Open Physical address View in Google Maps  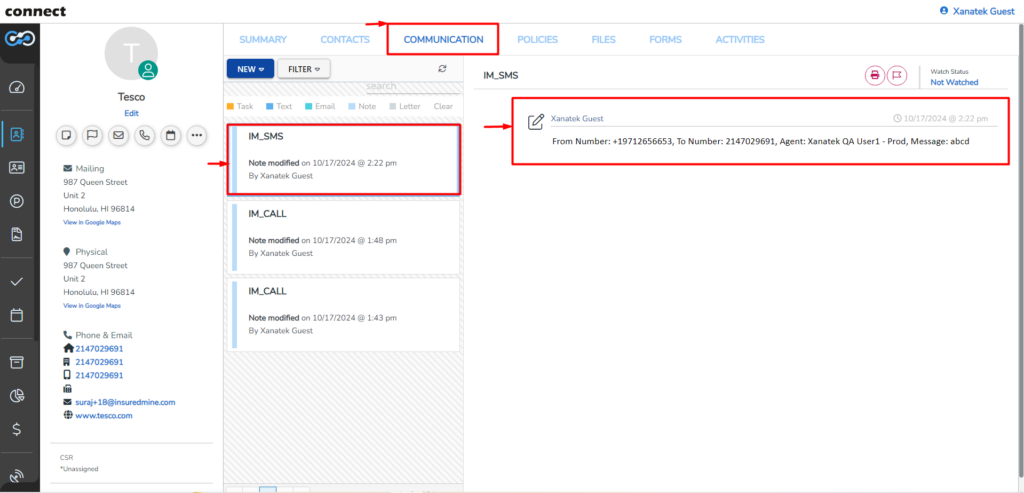(92, 306)
